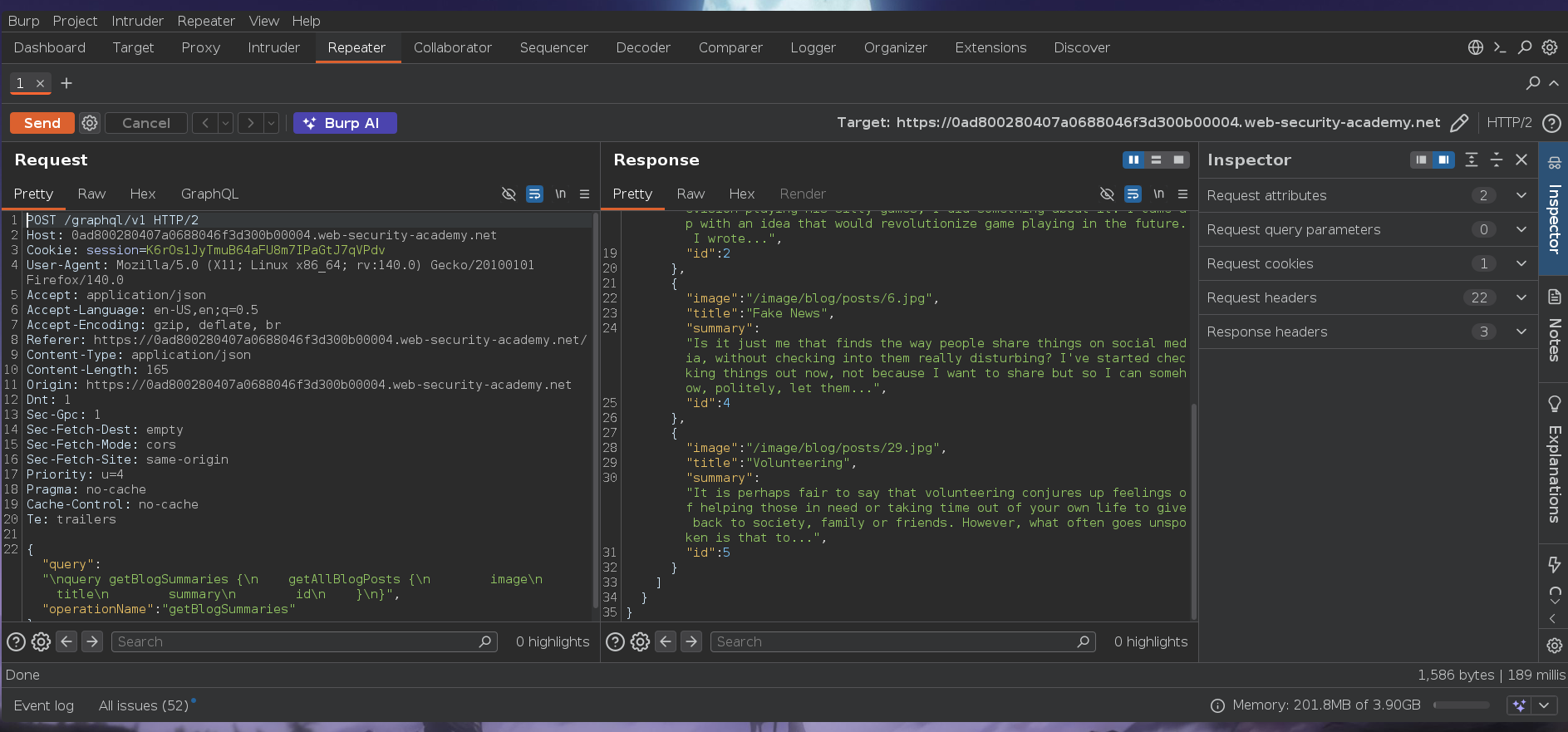Open the Extensions tab
This screenshot has height=732, width=1568.
(990, 47)
